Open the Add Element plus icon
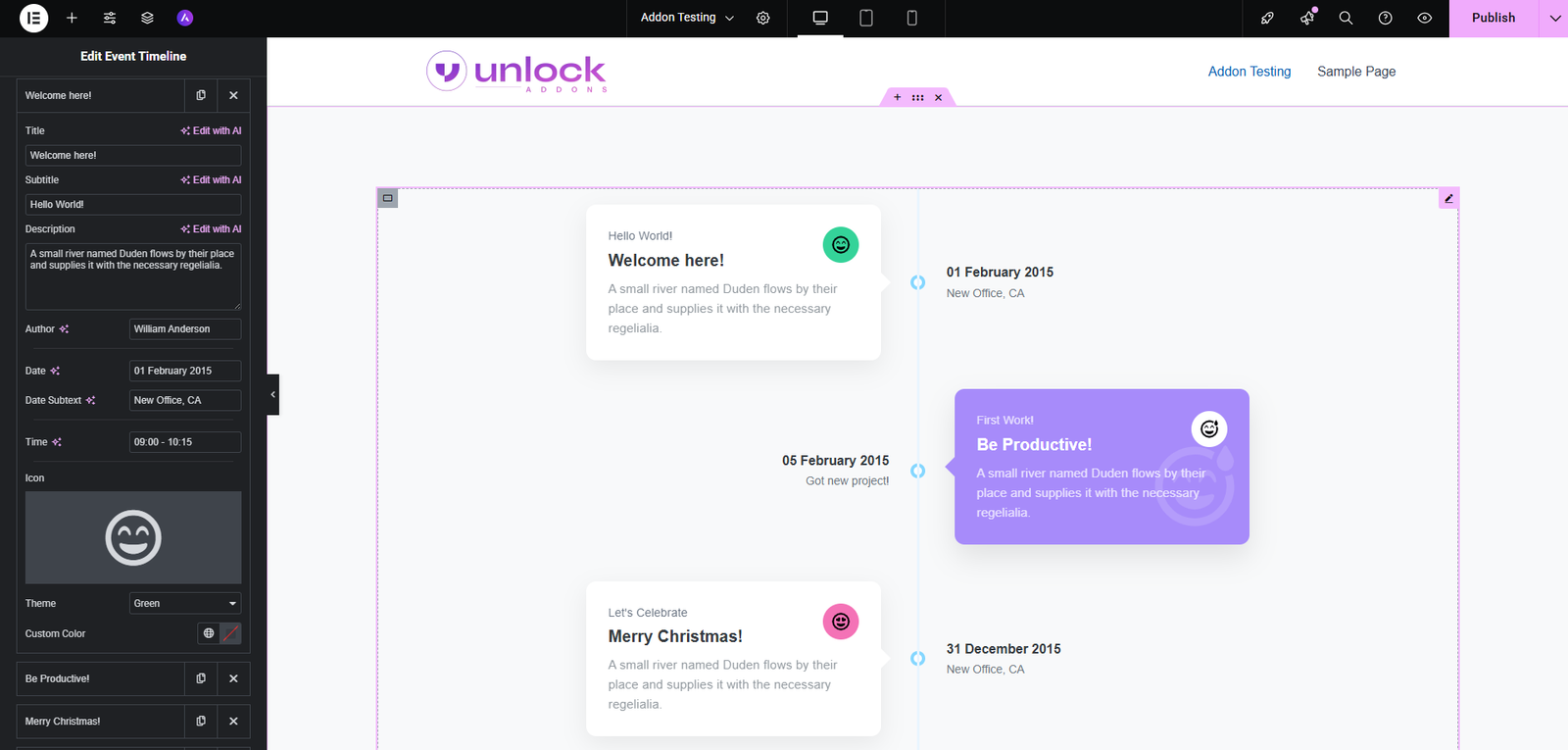Screen dimensions: 1568x750 pos(72,18)
